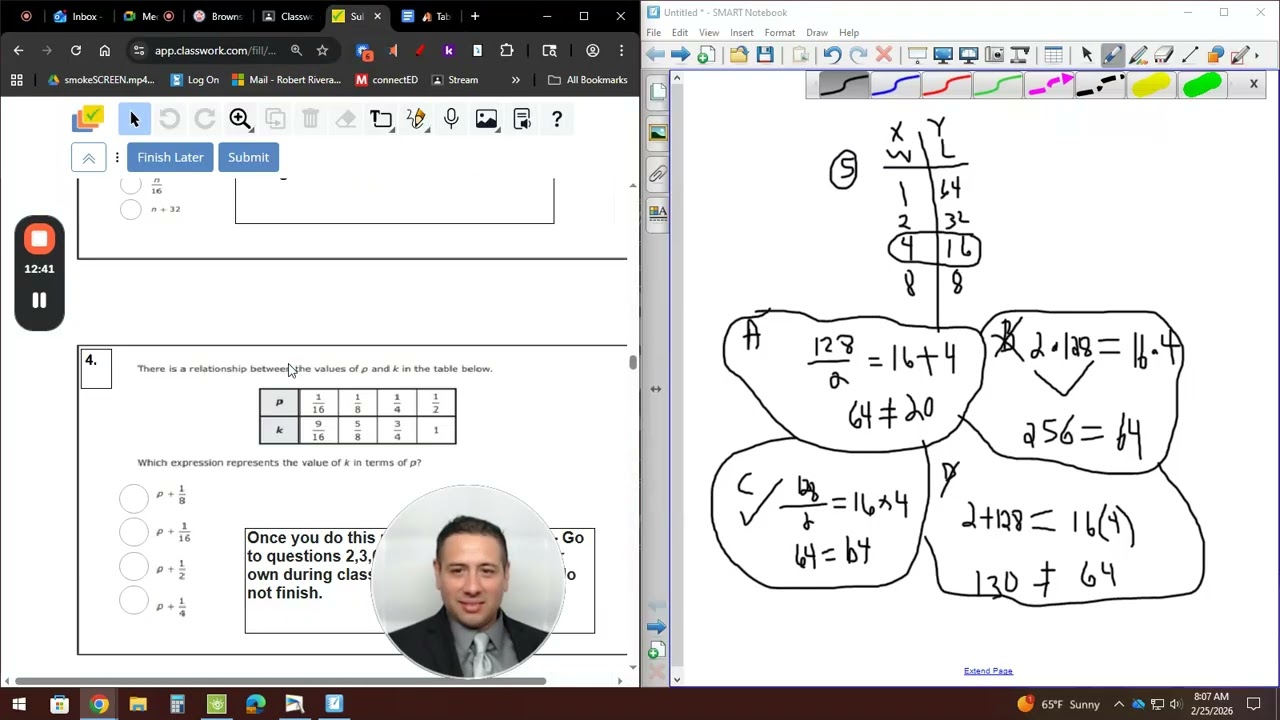Click the save disk icon in SMART Notebook
Screen dimensions: 1280x720
point(765,55)
